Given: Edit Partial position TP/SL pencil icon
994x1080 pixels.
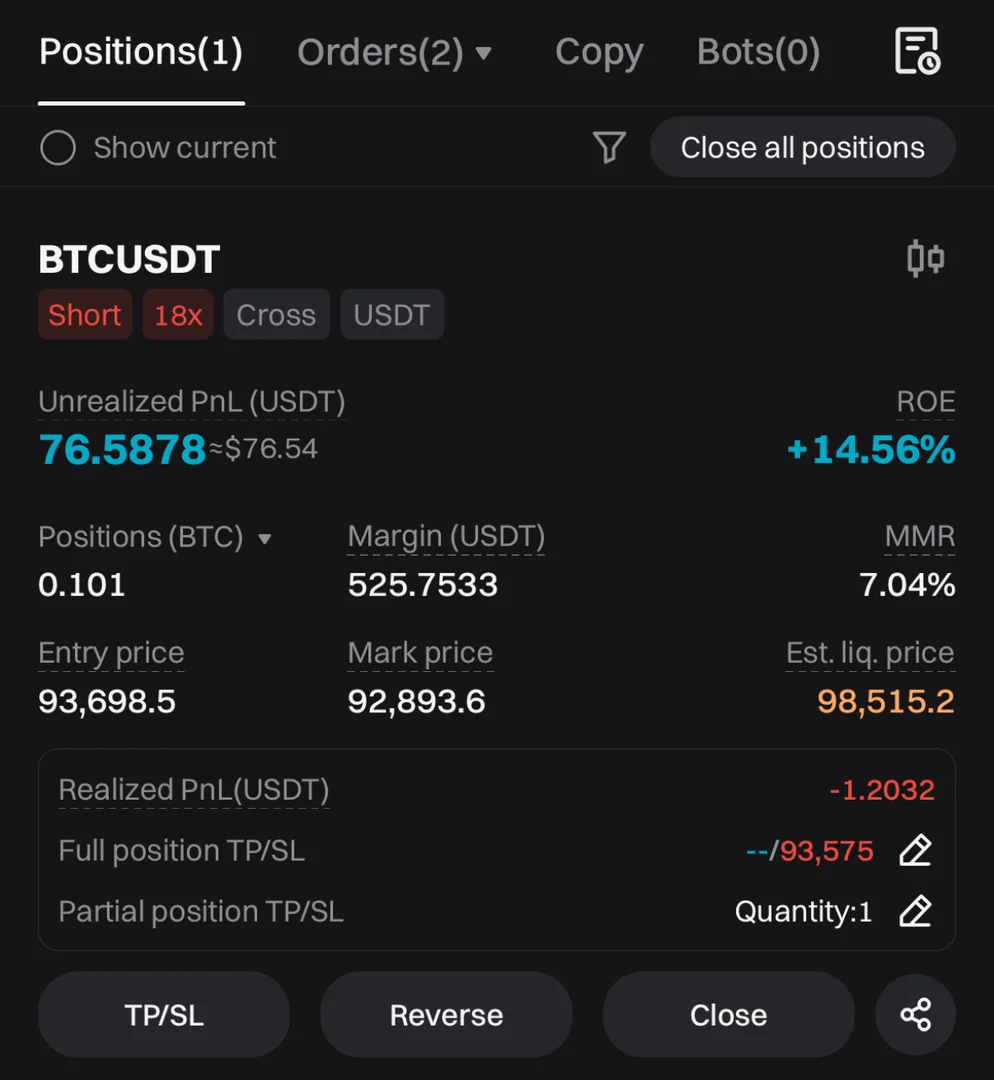Looking at the screenshot, I should pos(915,911).
